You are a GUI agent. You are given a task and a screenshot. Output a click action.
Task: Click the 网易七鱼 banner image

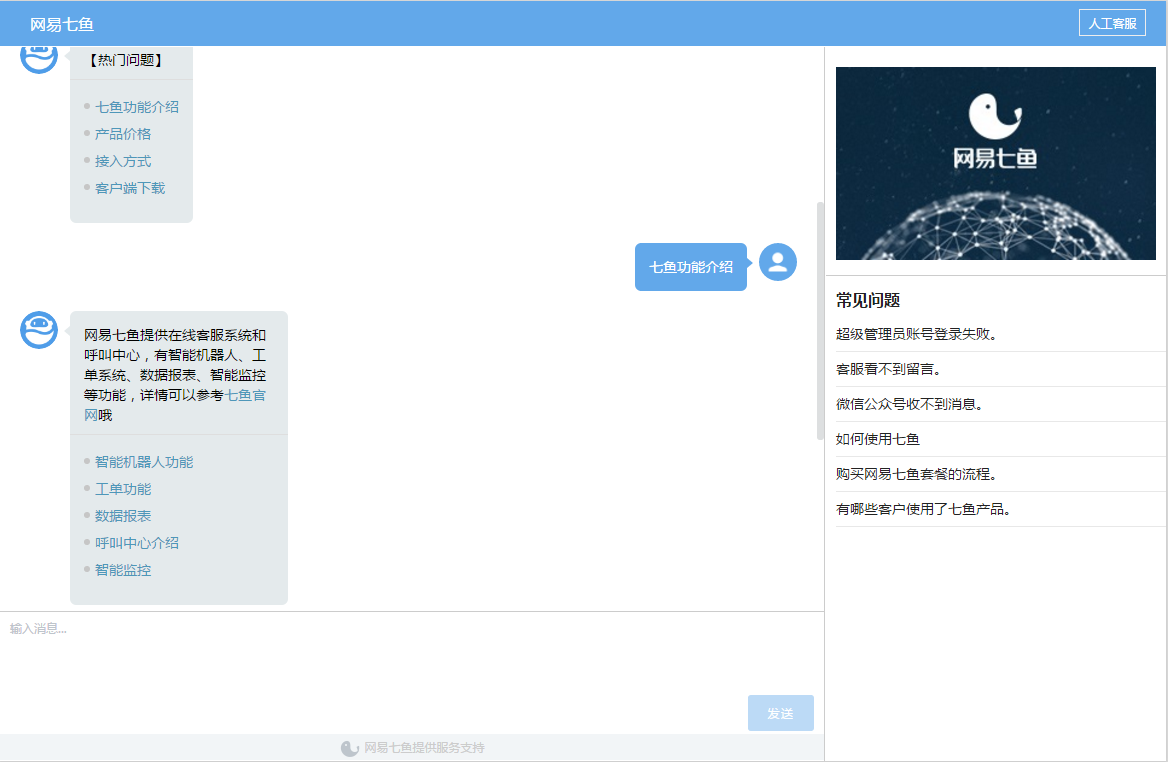coord(995,163)
